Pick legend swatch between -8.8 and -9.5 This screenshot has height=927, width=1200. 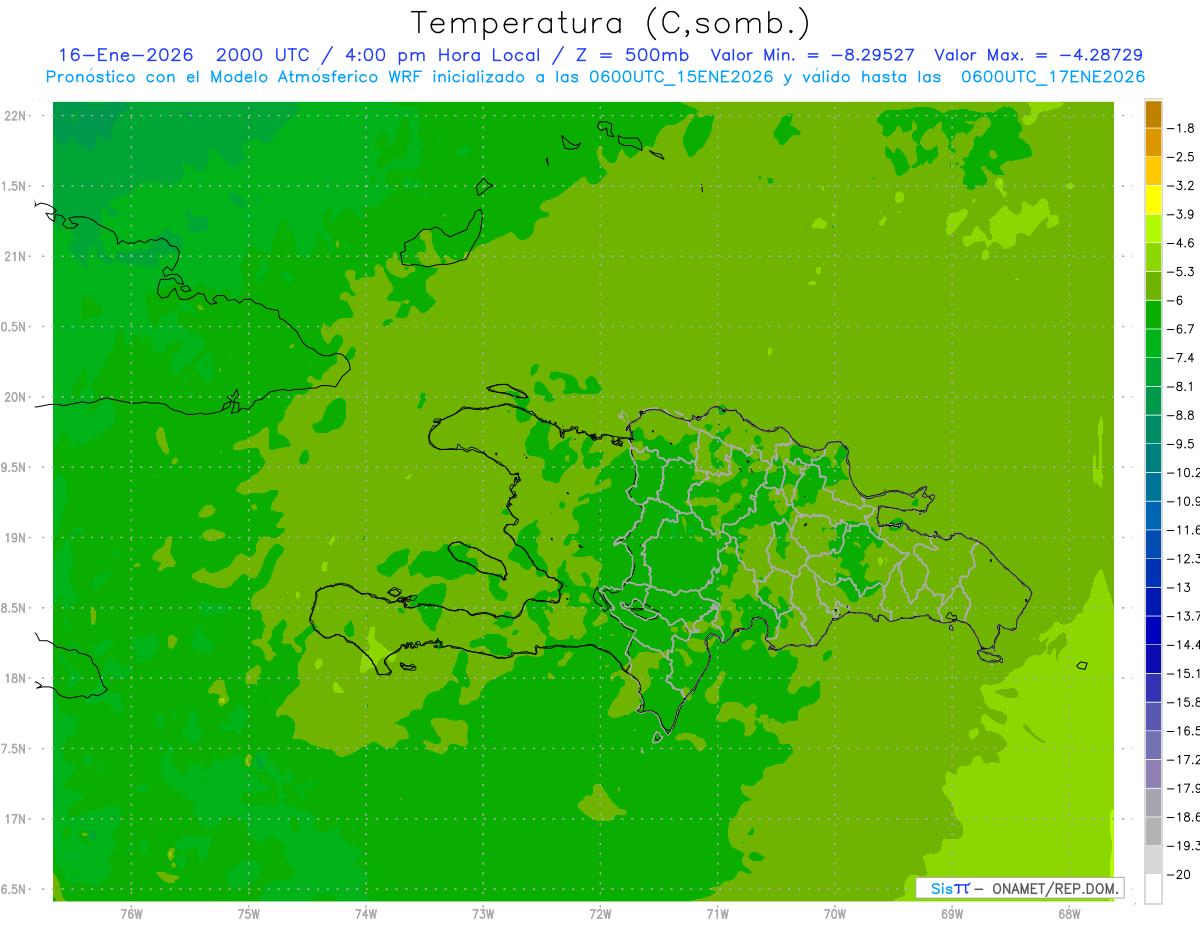click(x=1153, y=429)
